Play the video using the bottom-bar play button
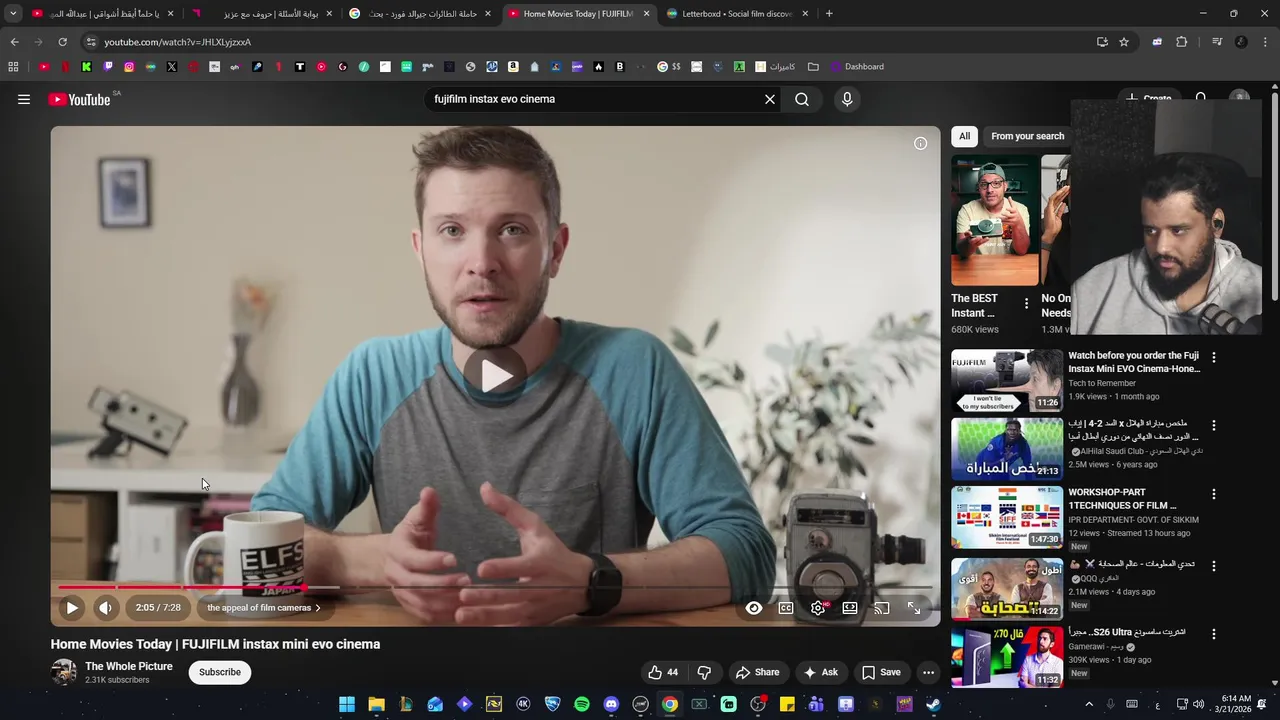1280x720 pixels. click(72, 607)
